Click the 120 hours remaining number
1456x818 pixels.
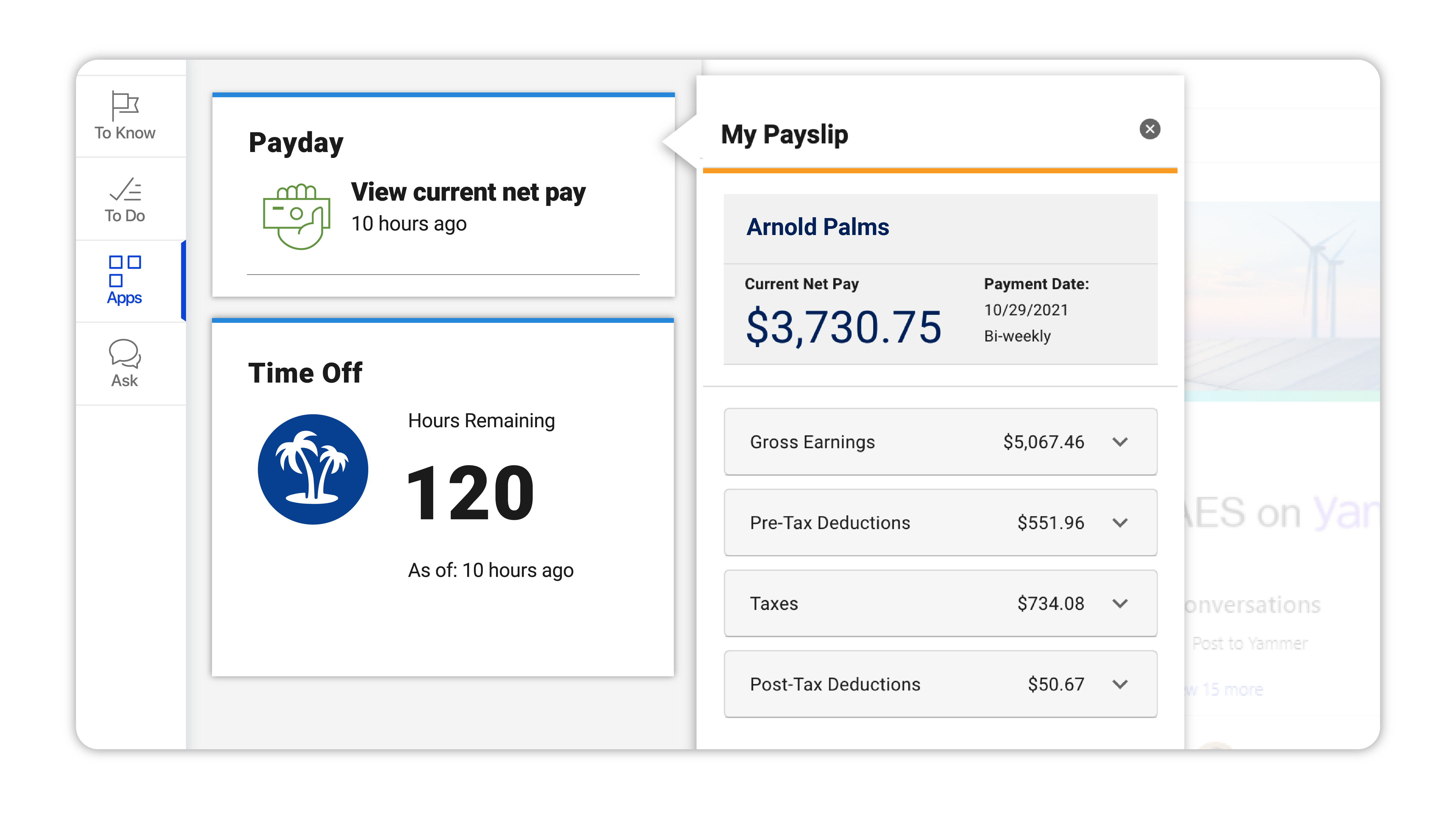pos(470,493)
